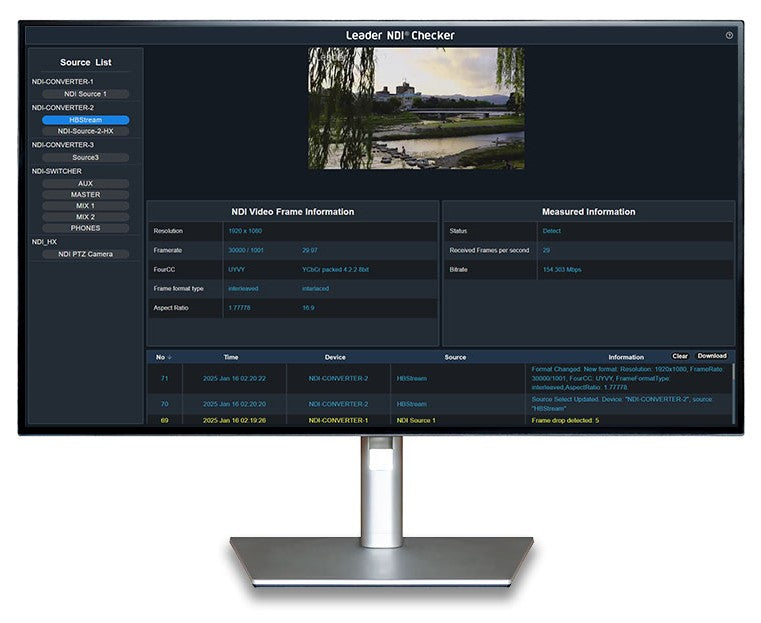Select Source3 under NDI-CONVERTER-3
Screen dimensions: 761x623
coord(85,157)
